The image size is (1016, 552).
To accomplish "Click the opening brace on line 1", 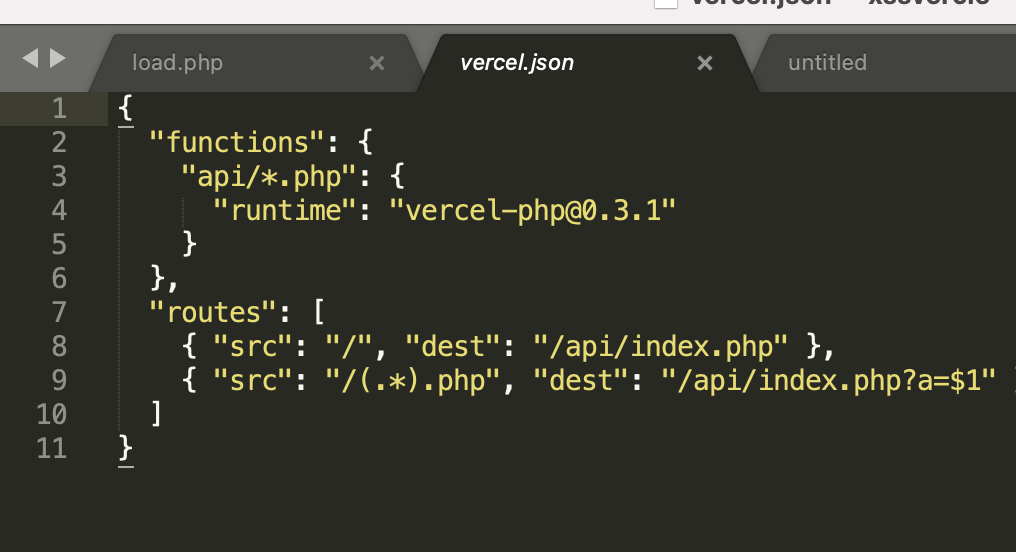I will pos(125,108).
